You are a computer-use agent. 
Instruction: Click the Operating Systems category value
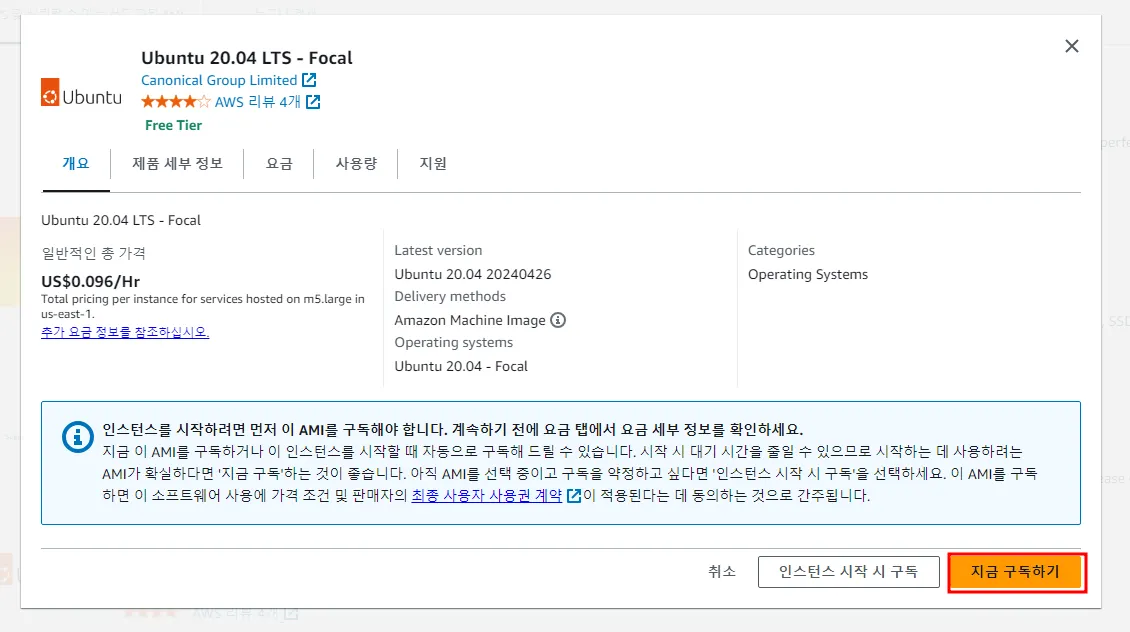808,275
